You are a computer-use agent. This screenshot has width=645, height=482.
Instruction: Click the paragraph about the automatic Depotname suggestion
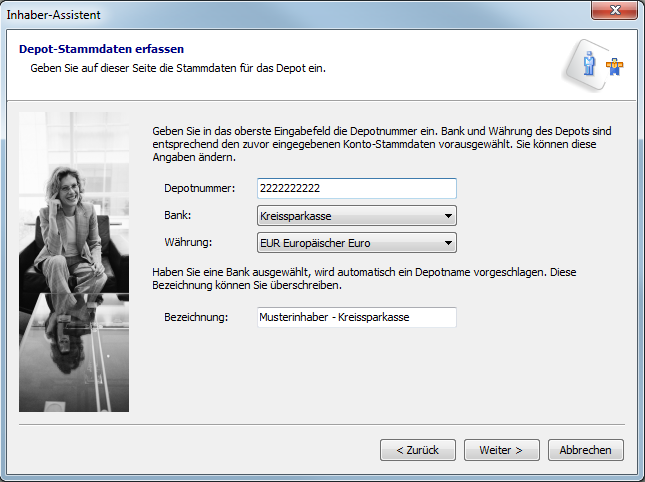(363, 278)
